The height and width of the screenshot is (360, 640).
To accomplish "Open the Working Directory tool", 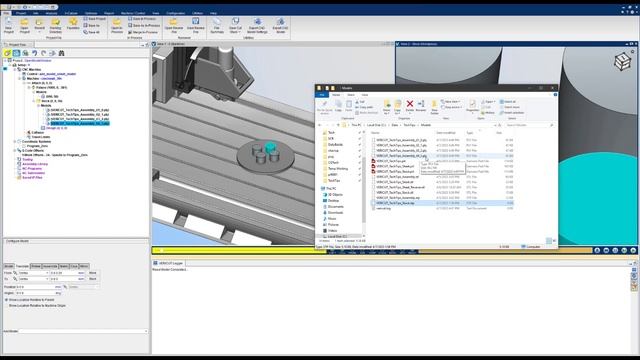I will pyautogui.click(x=56, y=26).
